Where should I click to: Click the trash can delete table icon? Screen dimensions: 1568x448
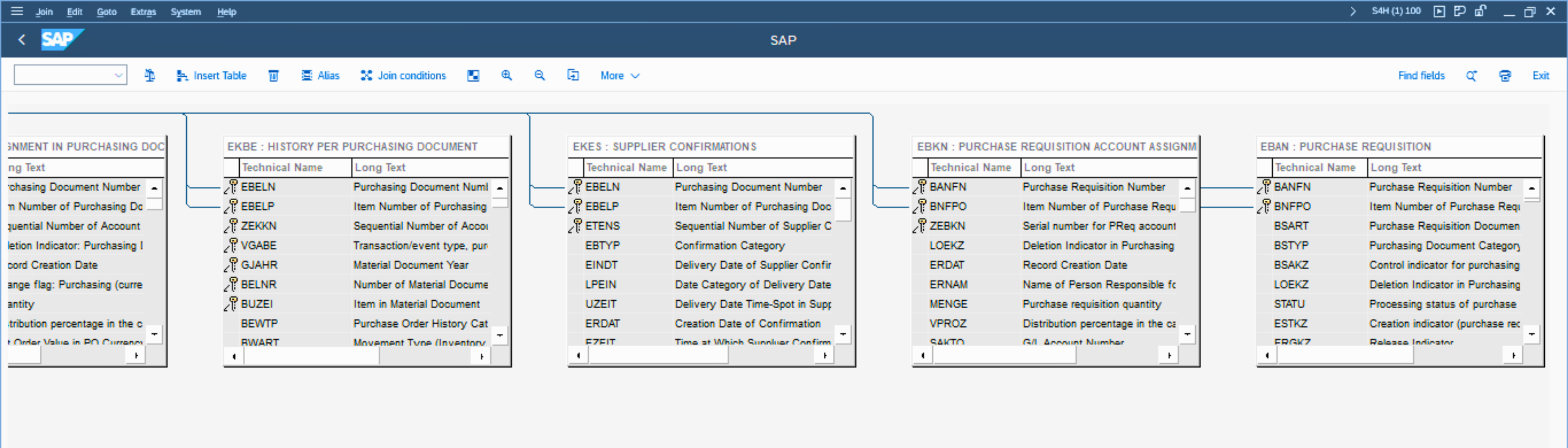click(x=273, y=75)
